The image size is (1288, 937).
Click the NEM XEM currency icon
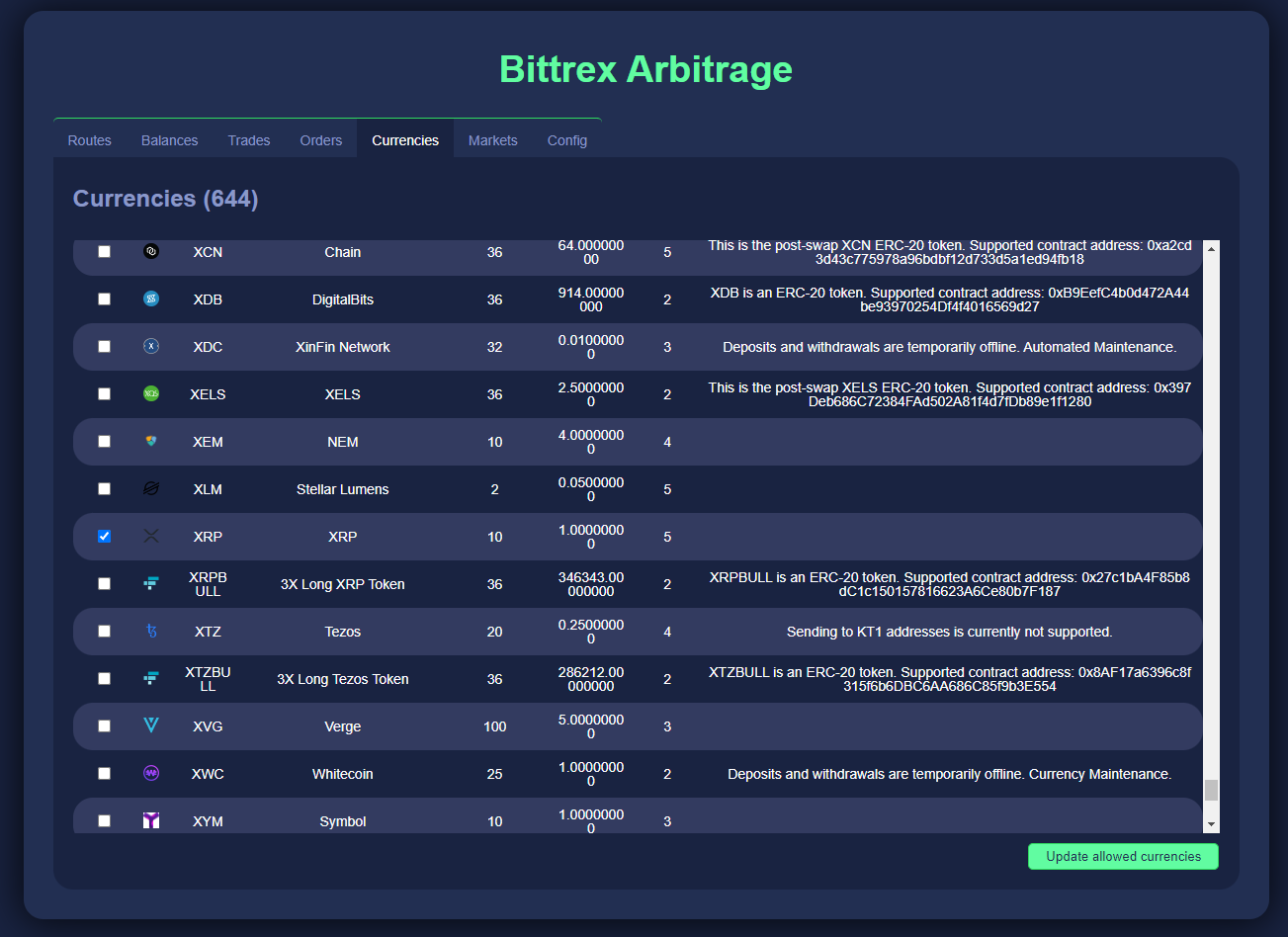[x=151, y=441]
